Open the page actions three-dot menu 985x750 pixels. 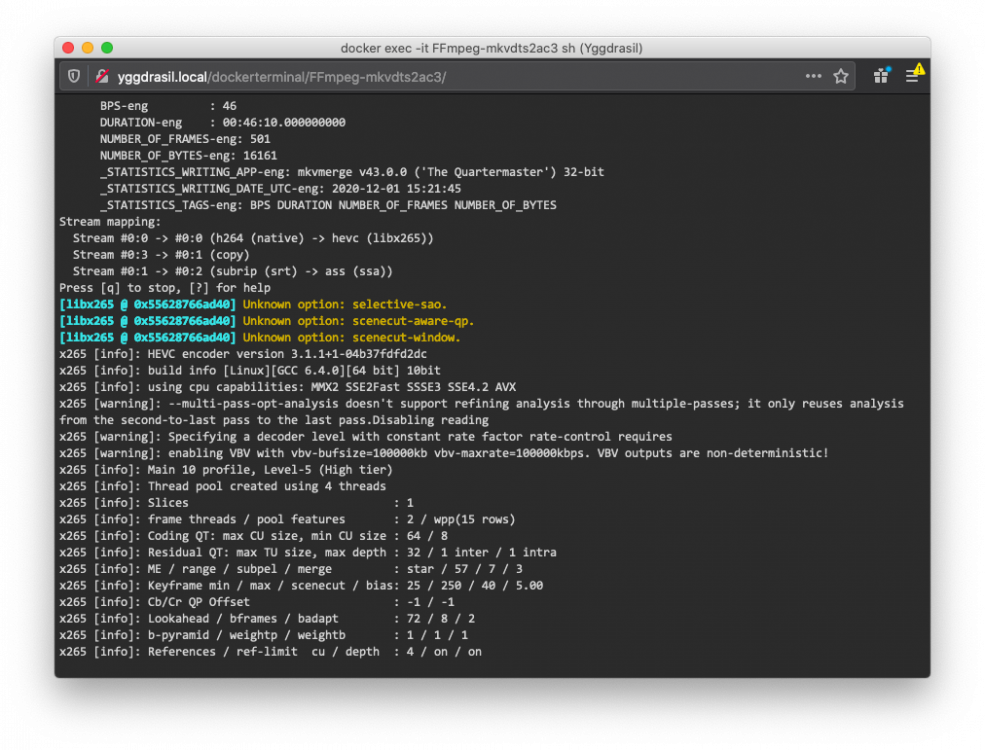(814, 76)
